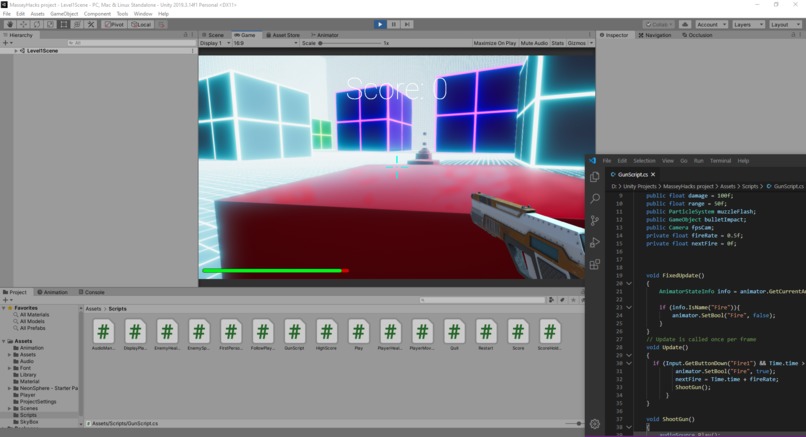The height and width of the screenshot is (437, 806).
Task: Toggle Mute Audio in Game view
Action: tap(534, 43)
